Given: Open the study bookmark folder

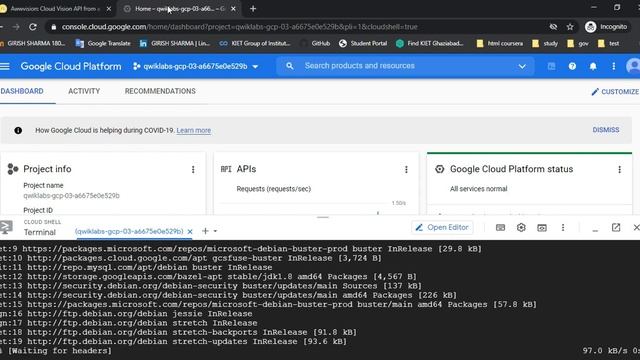Looking at the screenshot, I should click(x=545, y=43).
